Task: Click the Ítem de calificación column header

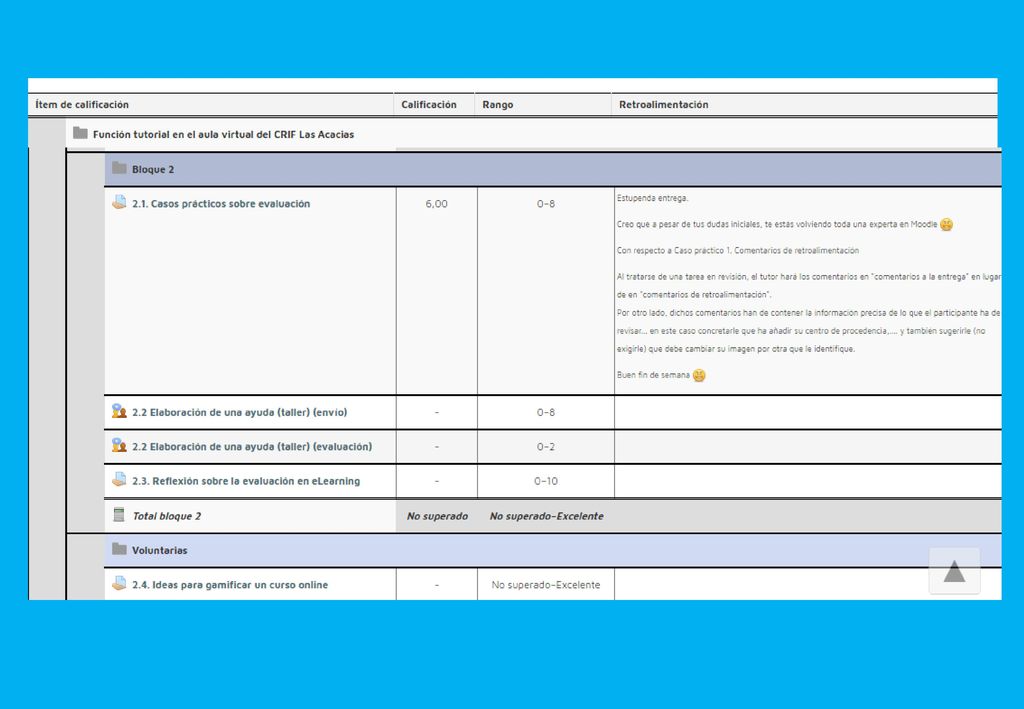Action: coord(82,104)
